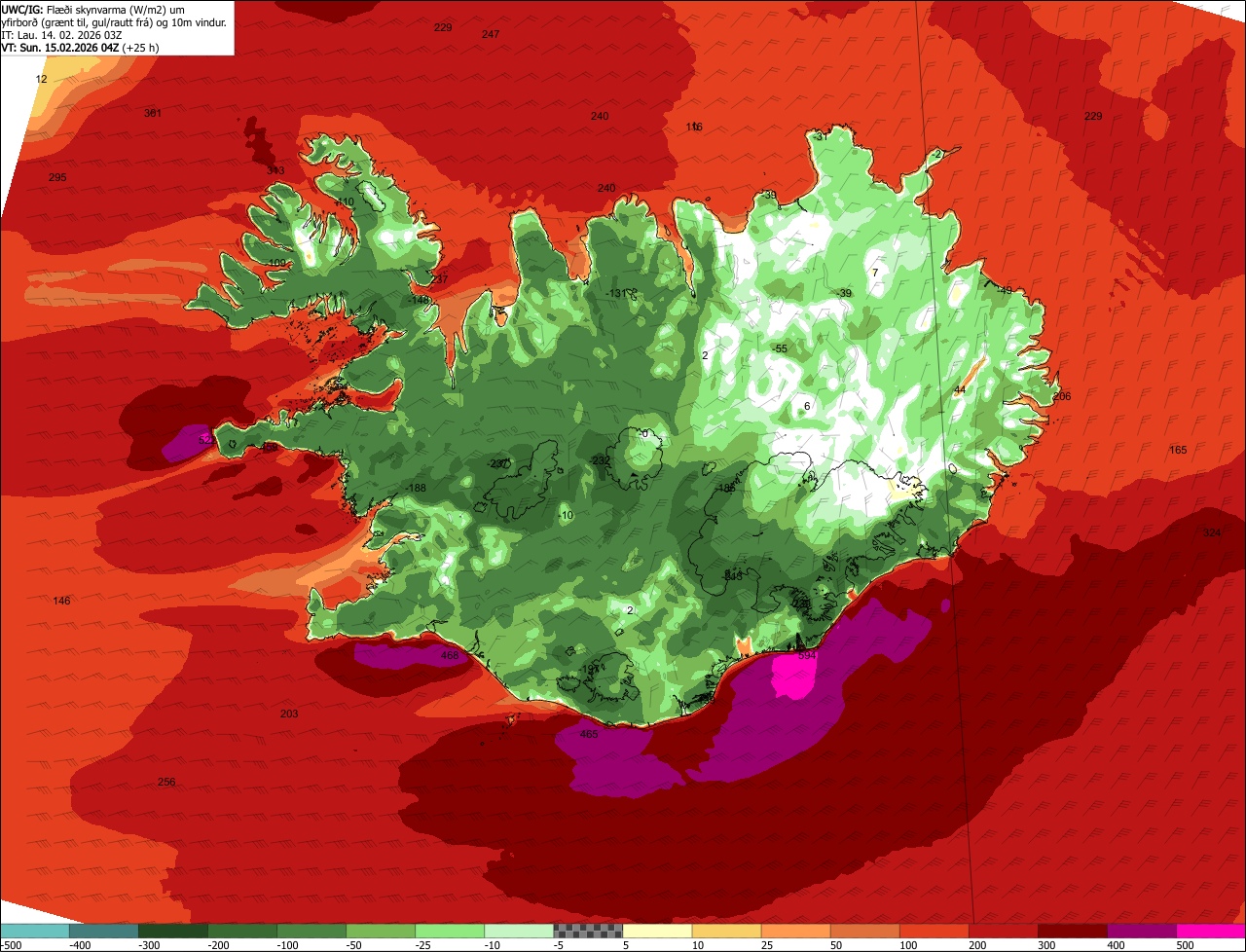Click the legend label 500

[1184, 945]
